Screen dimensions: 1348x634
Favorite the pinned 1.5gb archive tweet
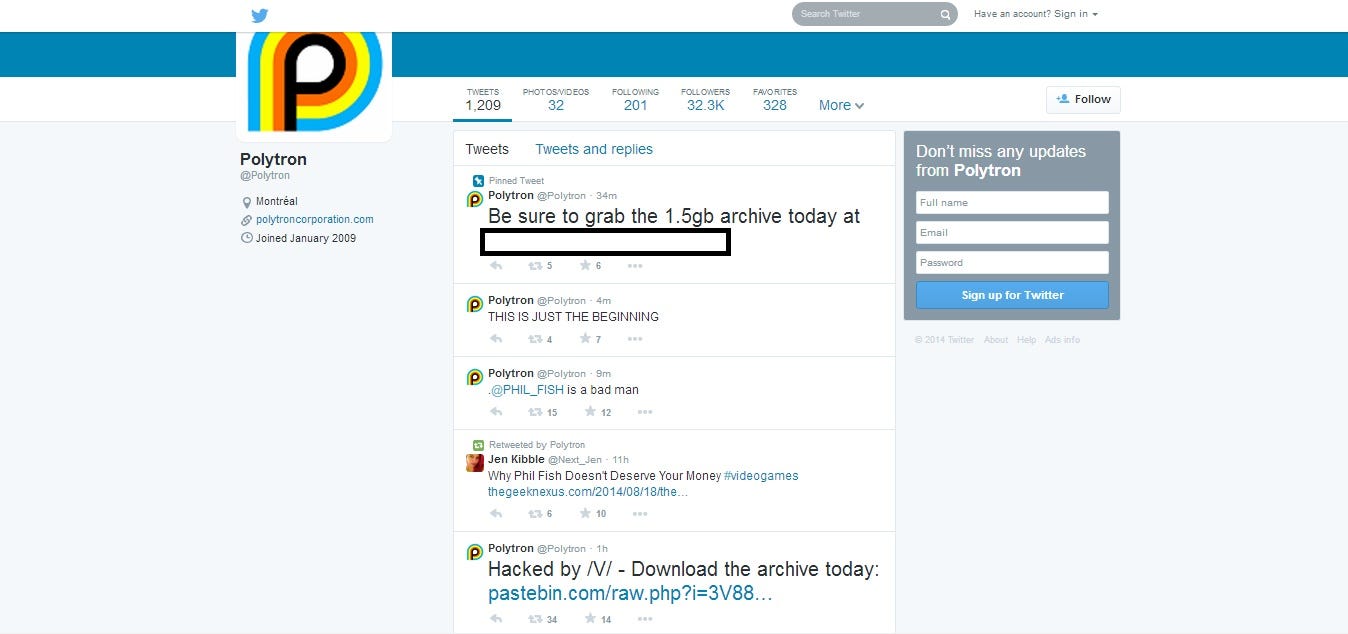coord(585,266)
